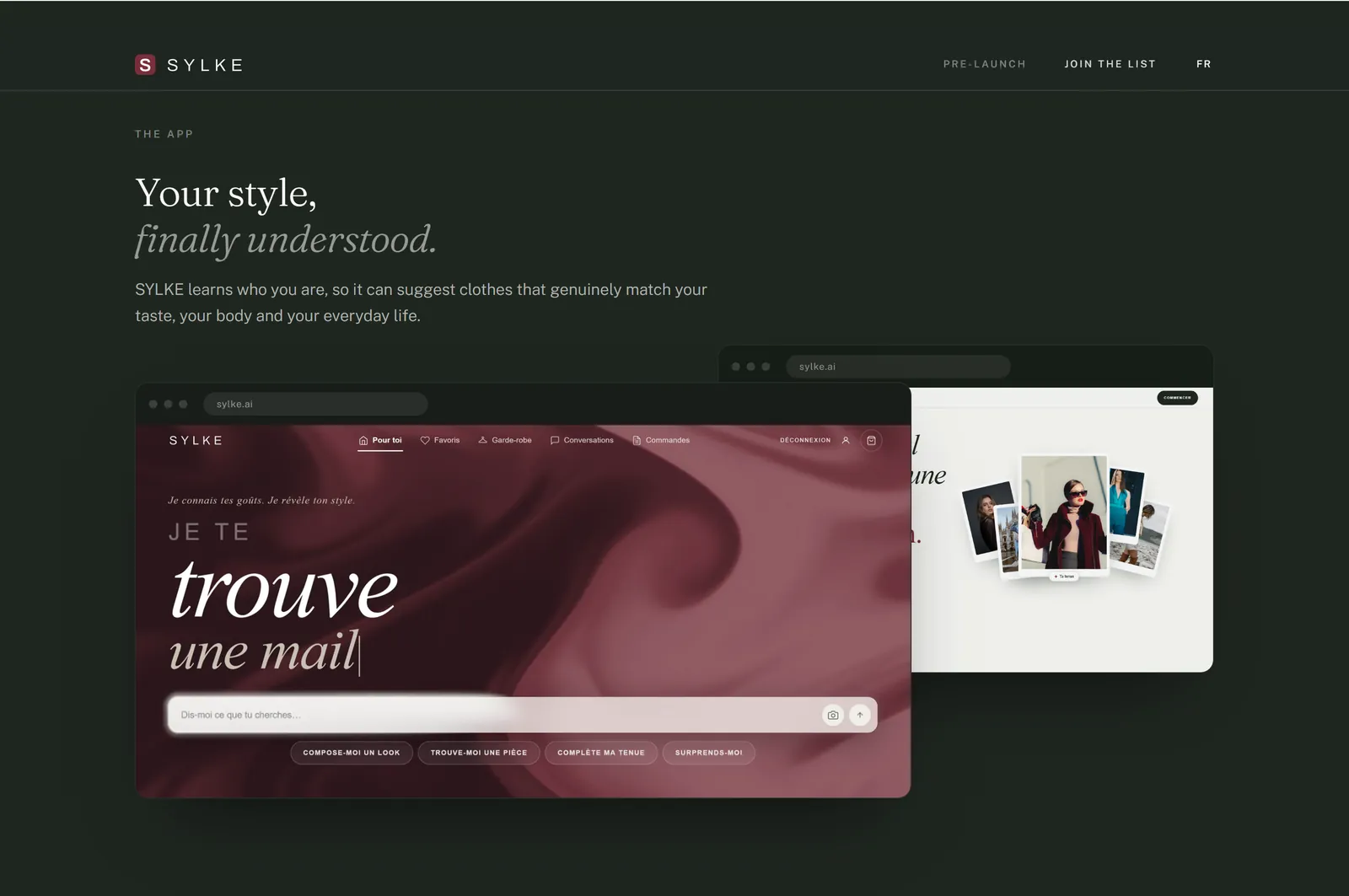Open the Commandes tab

(661, 441)
